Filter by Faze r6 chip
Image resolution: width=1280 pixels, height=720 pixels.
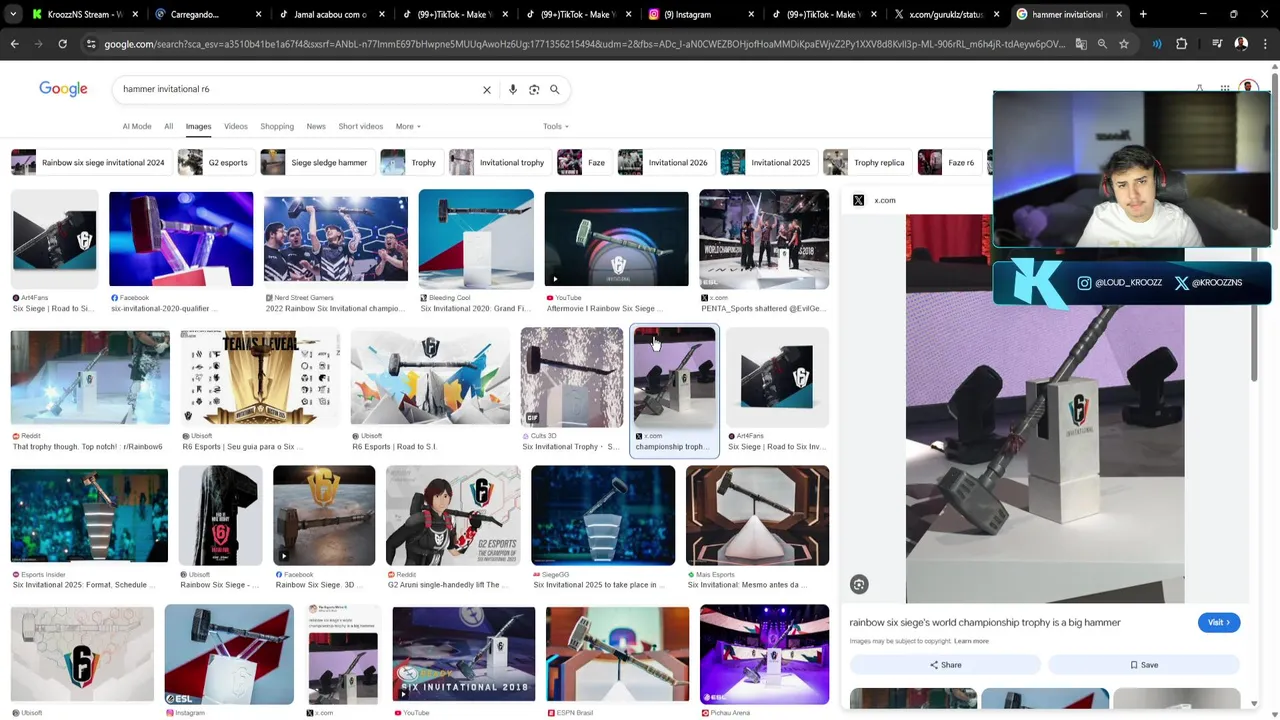click(948, 162)
